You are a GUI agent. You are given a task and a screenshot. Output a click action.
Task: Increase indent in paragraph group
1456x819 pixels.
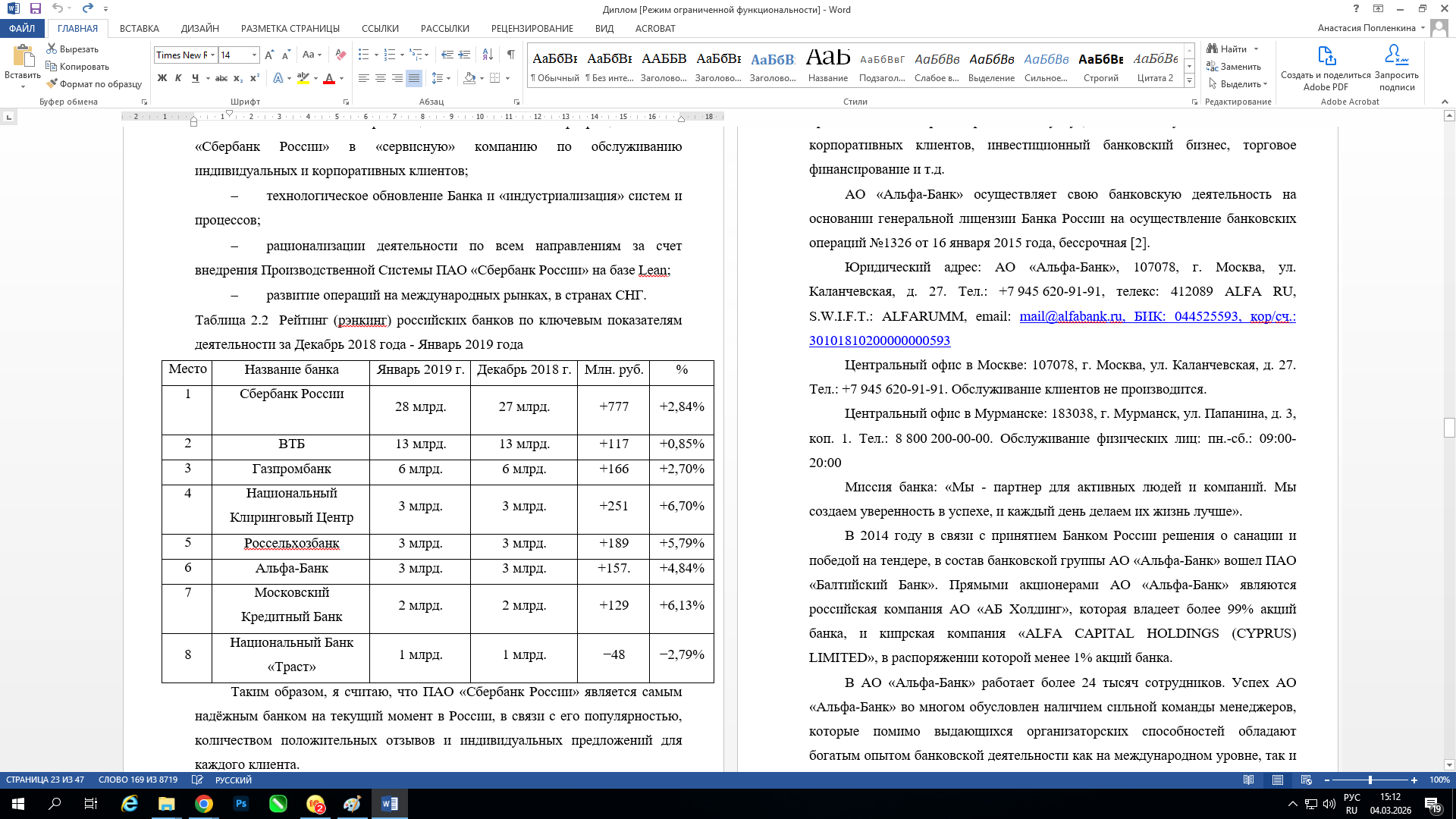[x=464, y=55]
